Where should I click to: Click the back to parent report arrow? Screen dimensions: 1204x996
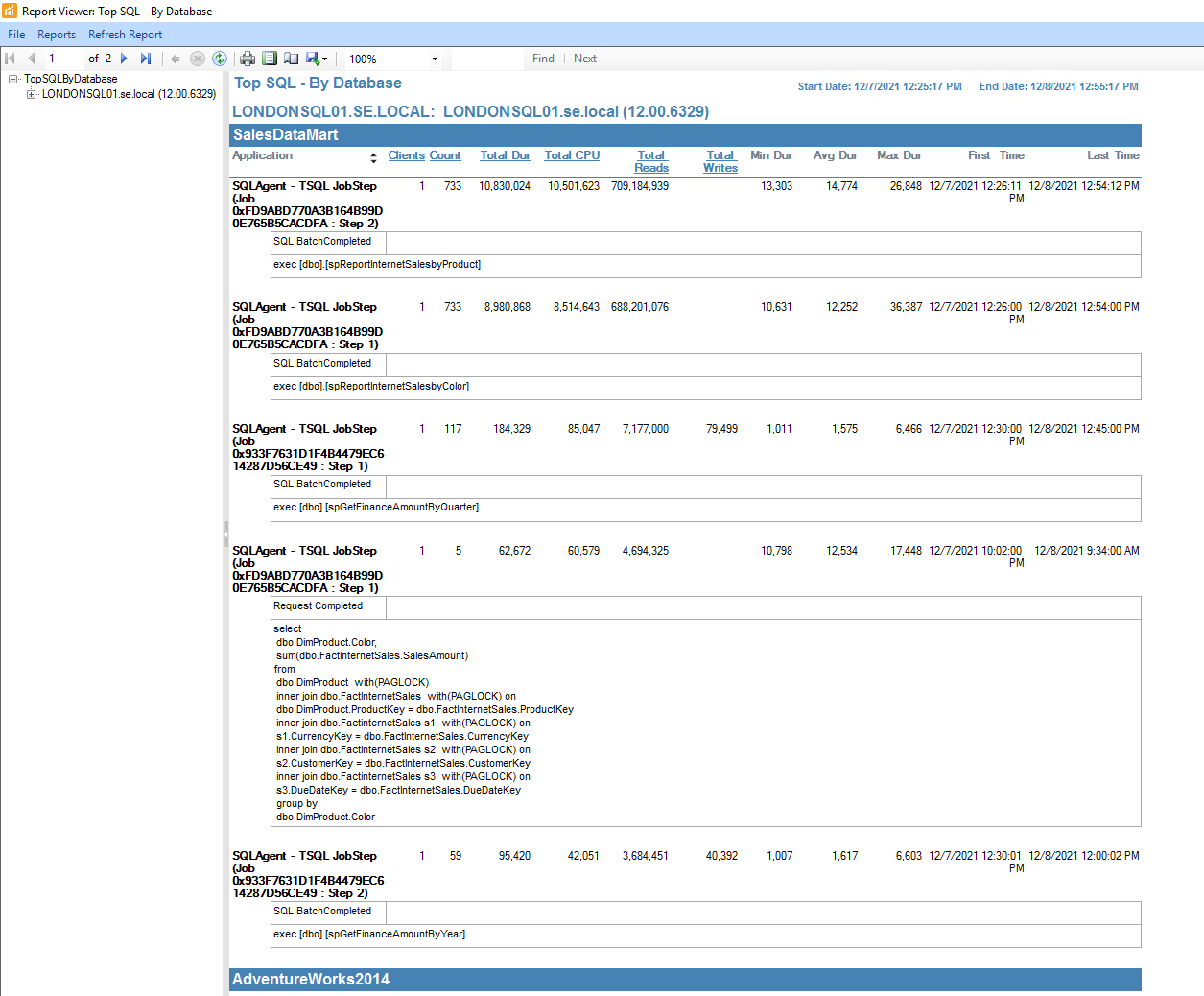pos(176,59)
